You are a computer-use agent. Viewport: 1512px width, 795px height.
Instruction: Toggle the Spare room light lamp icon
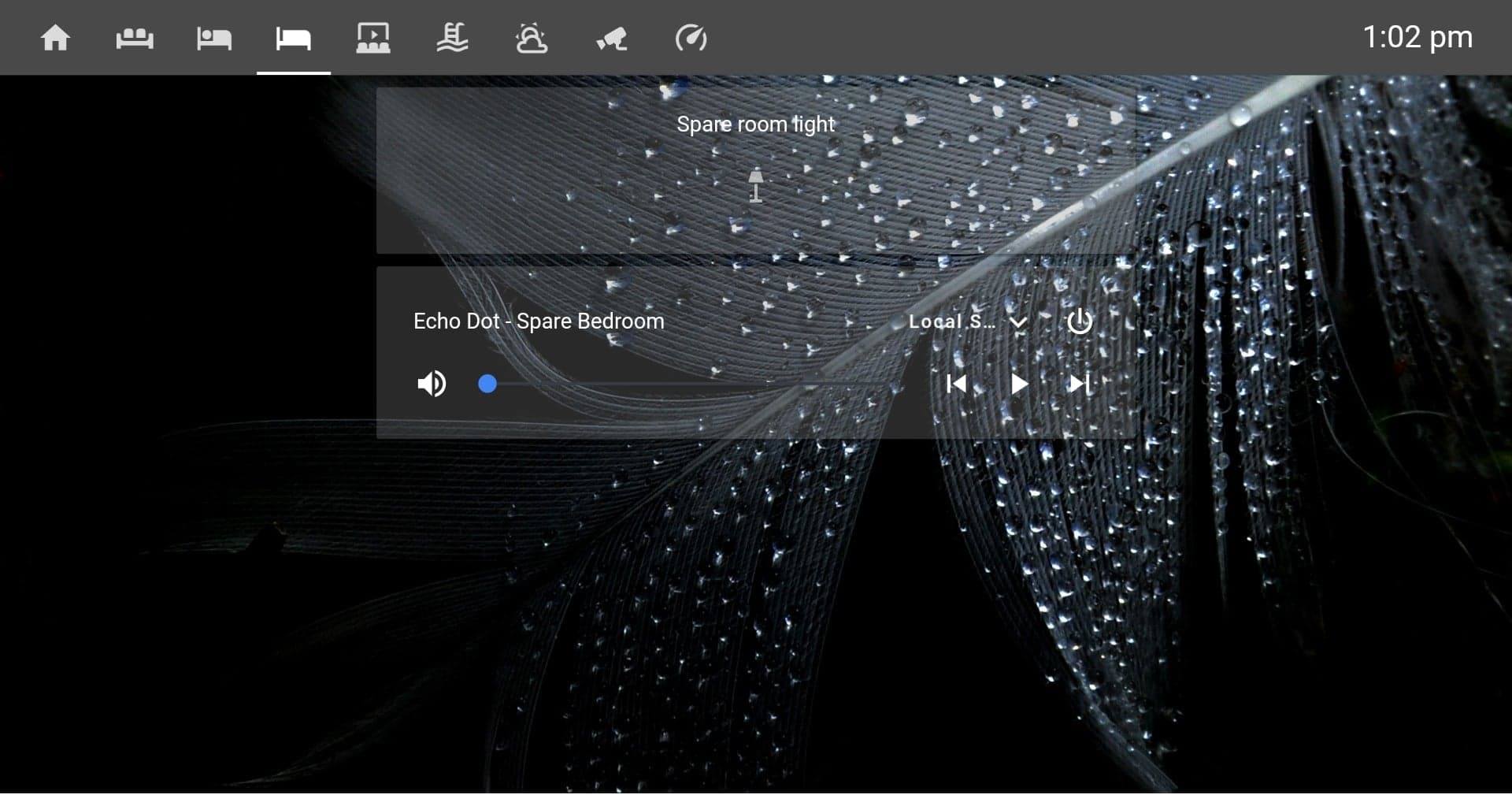click(756, 185)
